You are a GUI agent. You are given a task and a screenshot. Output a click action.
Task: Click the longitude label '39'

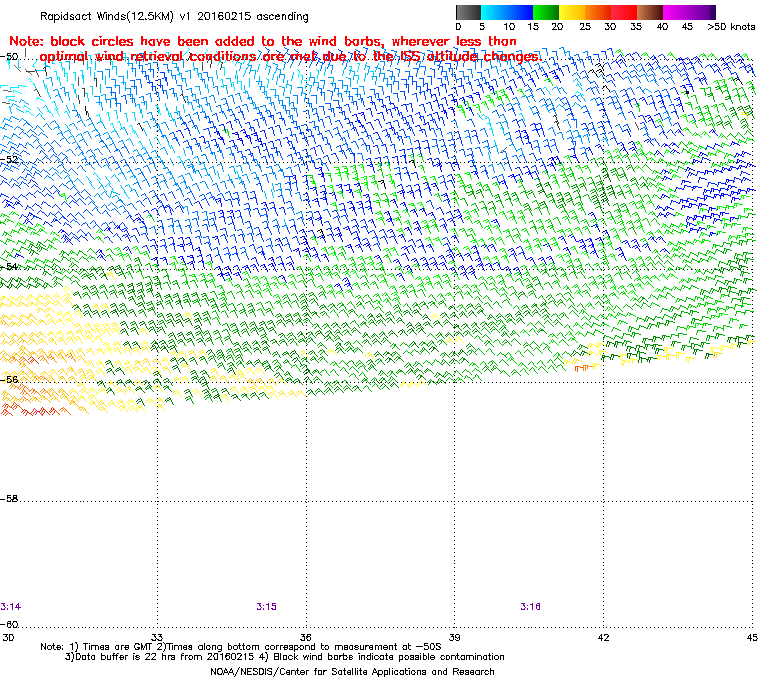coord(455,637)
